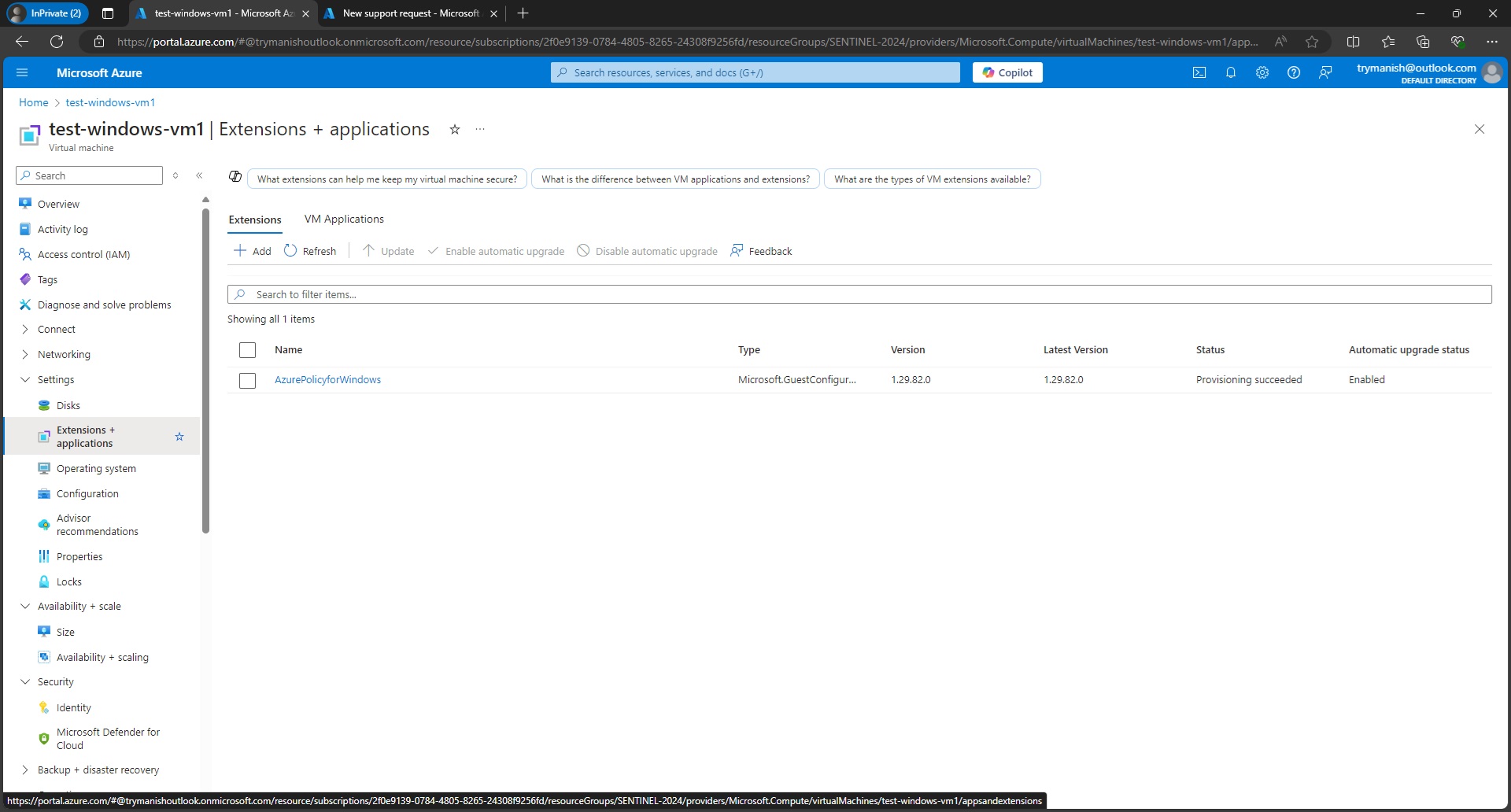
Task: Open the notifications bell
Action: click(1231, 72)
